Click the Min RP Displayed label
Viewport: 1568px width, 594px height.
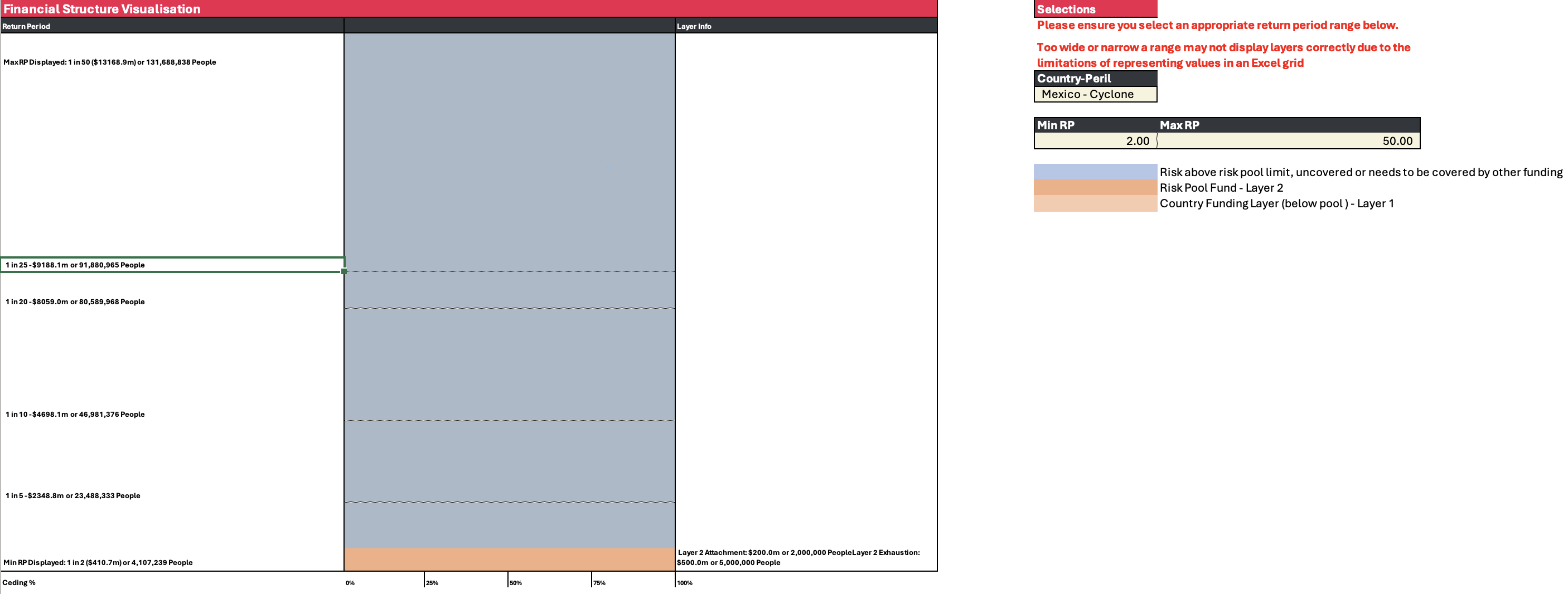click(98, 563)
